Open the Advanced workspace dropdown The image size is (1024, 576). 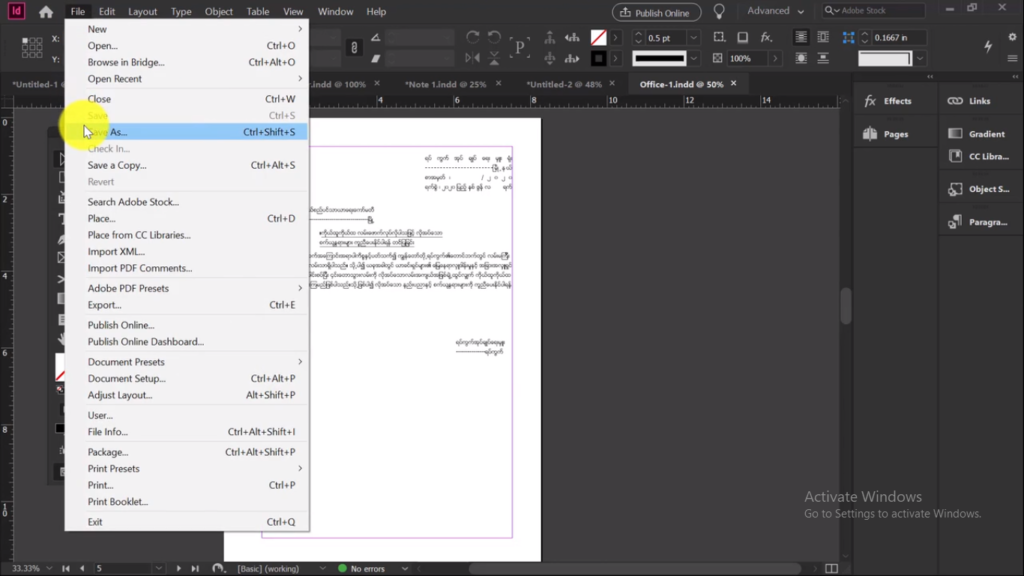coord(775,11)
